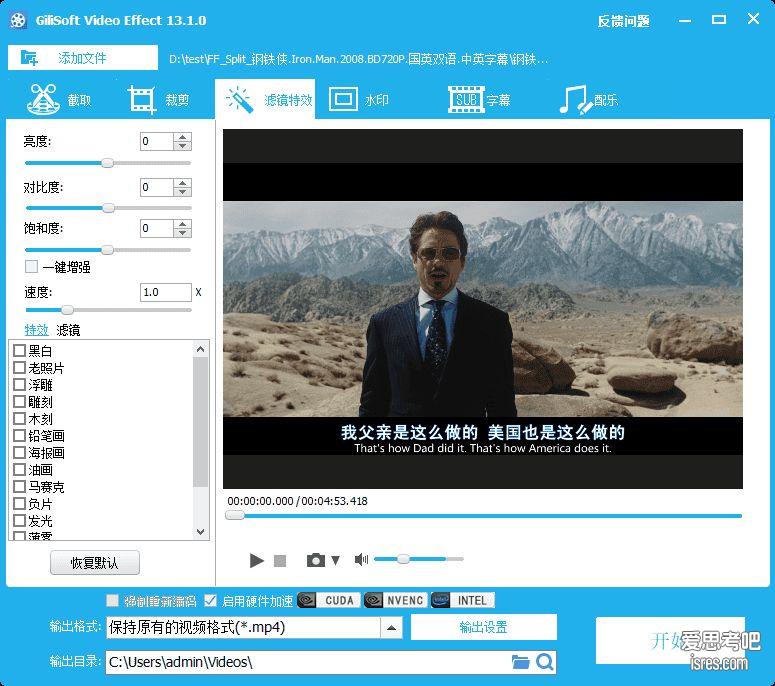This screenshot has width=775, height=686.
Task: Click the 输出设置 output settings button
Action: pyautogui.click(x=483, y=627)
